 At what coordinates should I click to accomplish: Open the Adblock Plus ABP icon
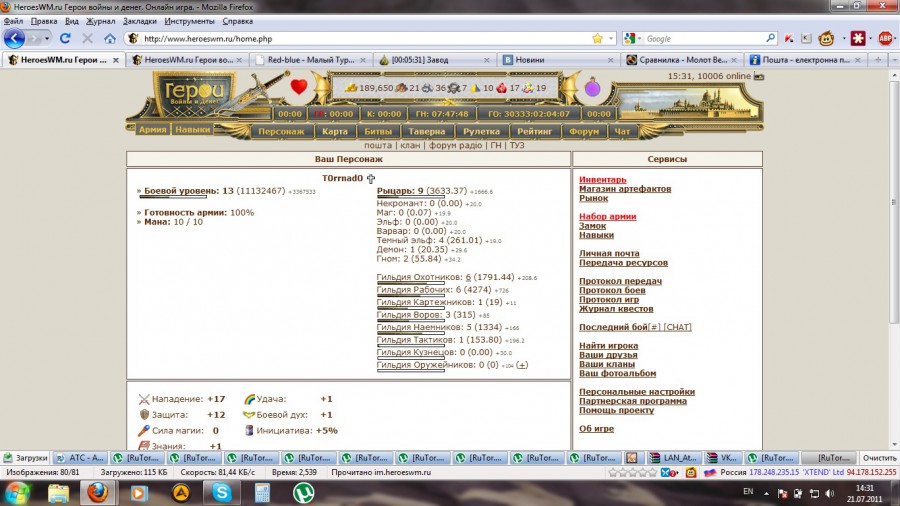(885, 38)
